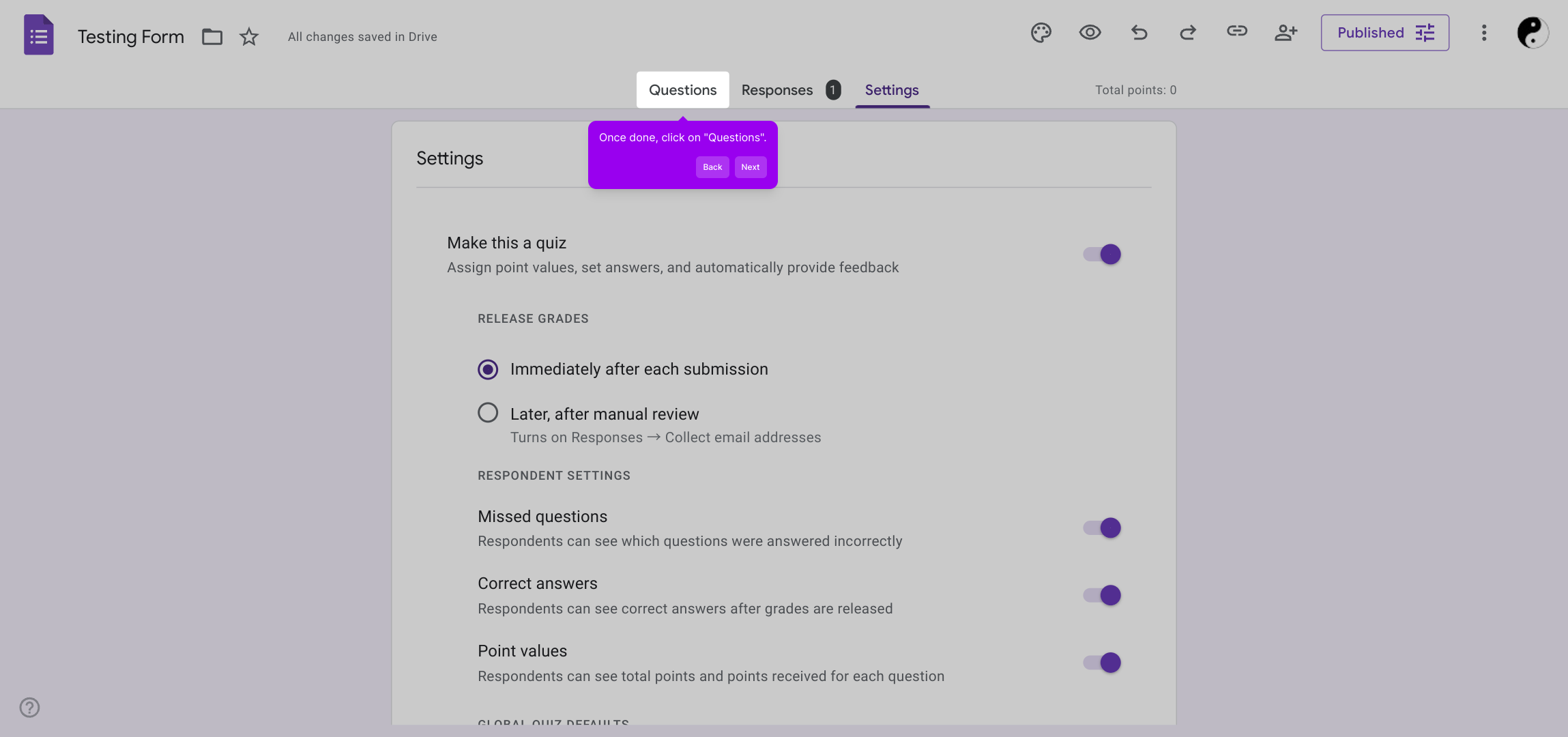Toggle the Point values switch

click(x=1103, y=663)
